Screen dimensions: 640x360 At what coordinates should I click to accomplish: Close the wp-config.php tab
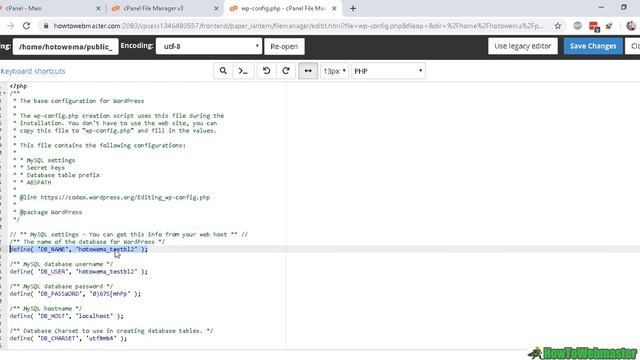tap(334, 8)
